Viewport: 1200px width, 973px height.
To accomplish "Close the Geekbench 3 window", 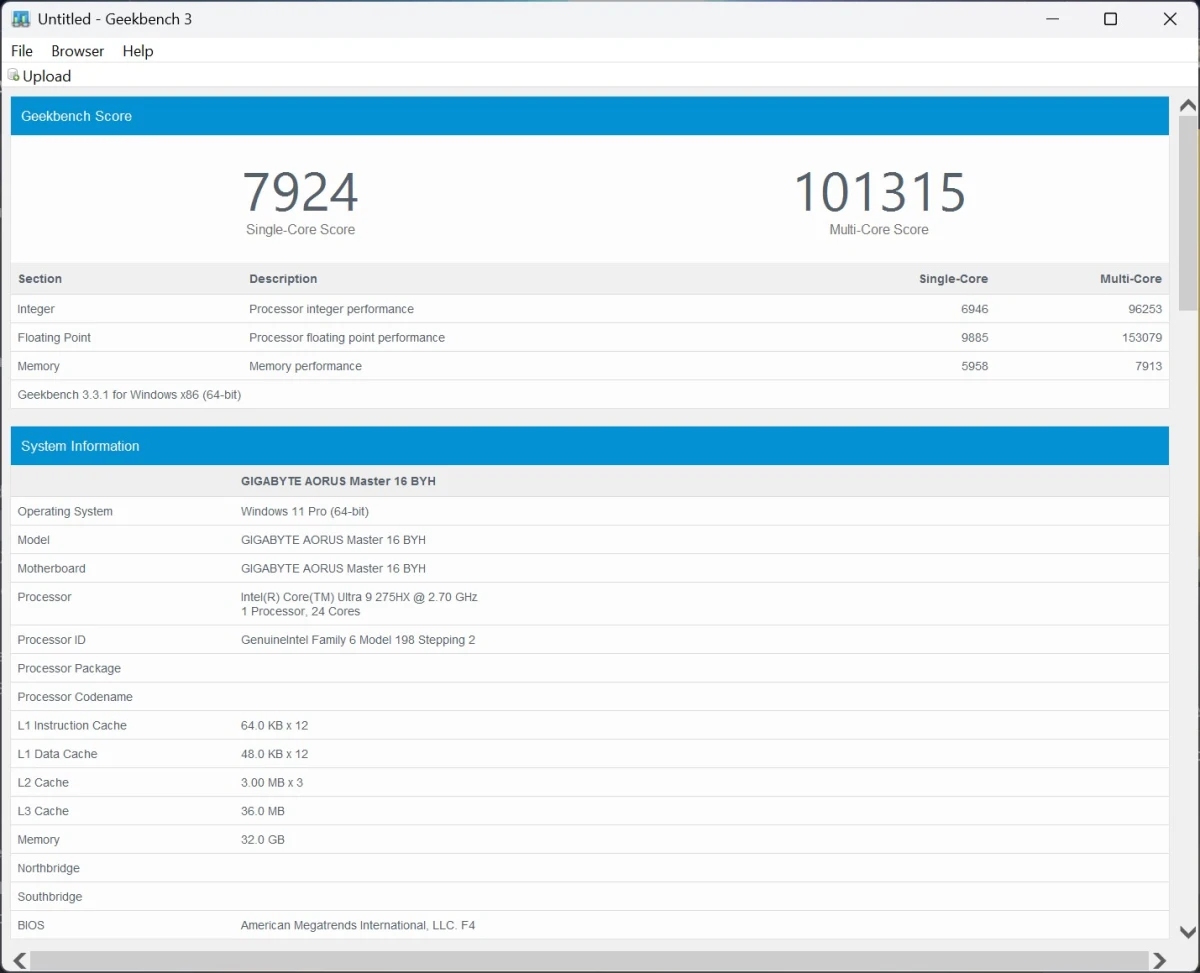I will (1169, 19).
